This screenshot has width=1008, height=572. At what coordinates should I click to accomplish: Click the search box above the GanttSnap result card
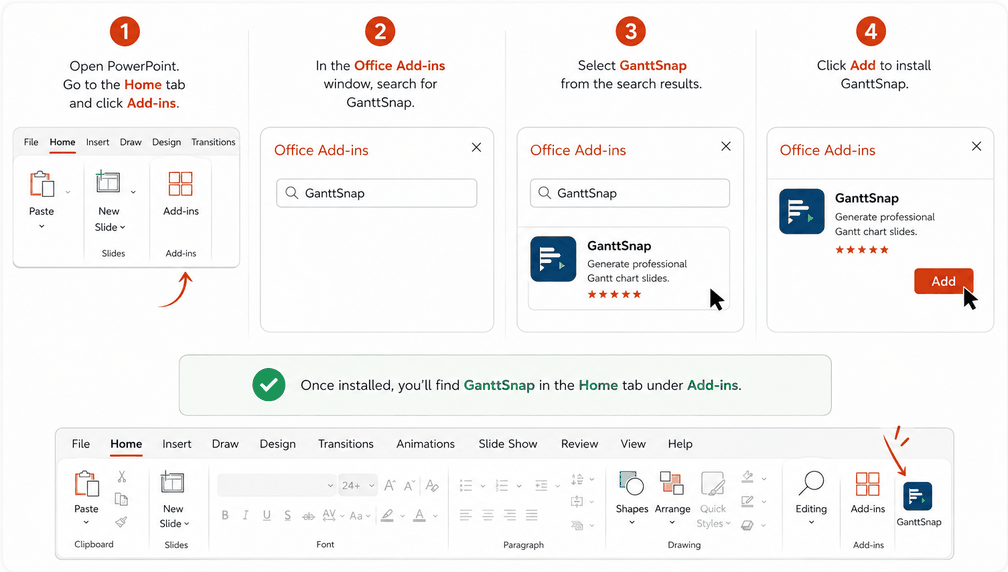tap(629, 193)
